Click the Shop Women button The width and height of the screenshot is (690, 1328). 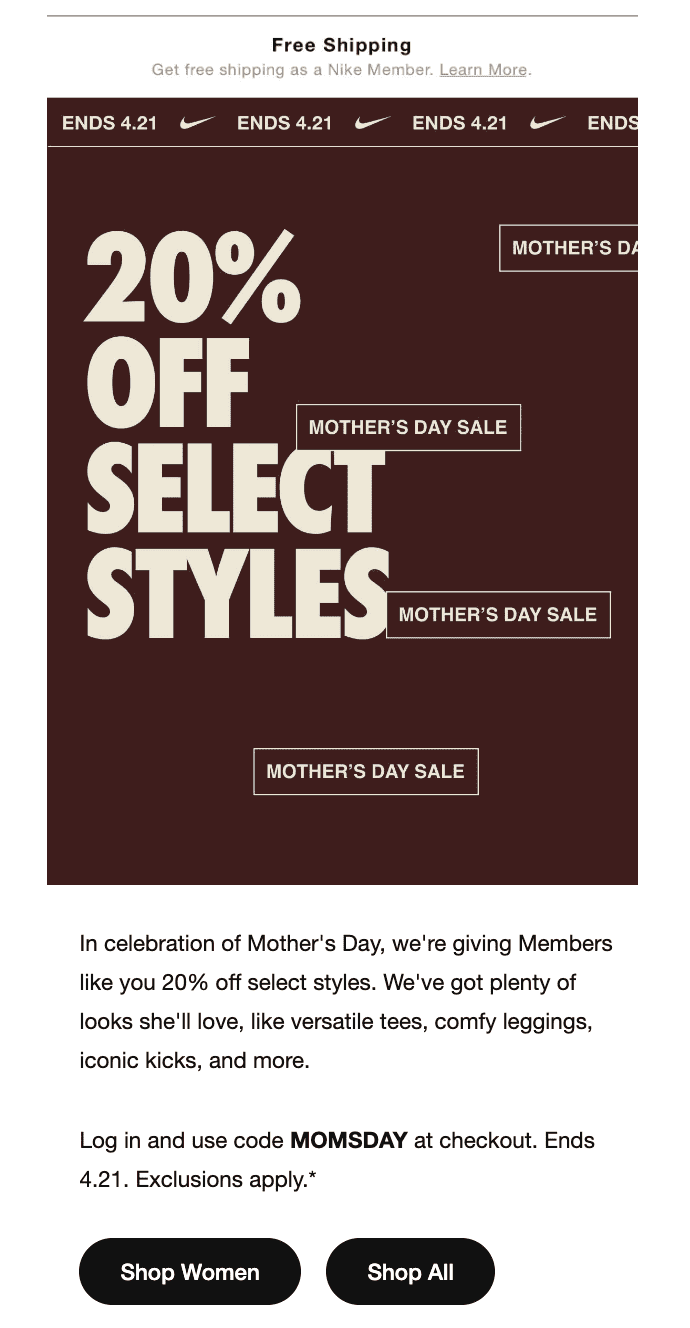coord(189,1272)
